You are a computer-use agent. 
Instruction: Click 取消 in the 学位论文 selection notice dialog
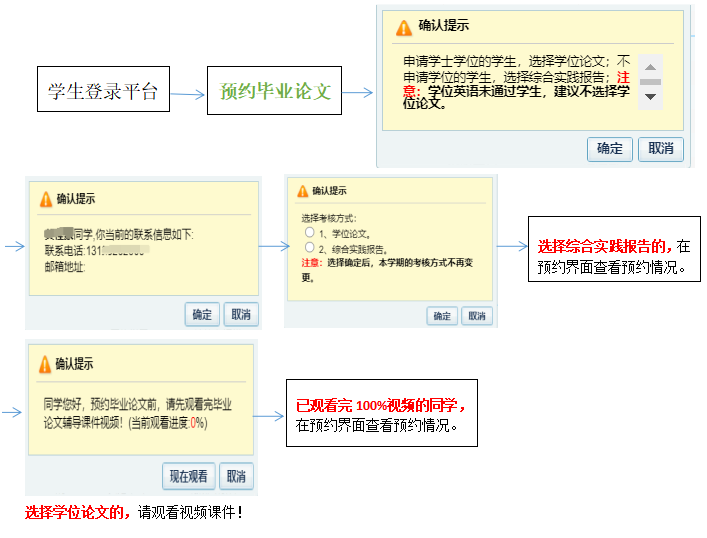point(661,149)
